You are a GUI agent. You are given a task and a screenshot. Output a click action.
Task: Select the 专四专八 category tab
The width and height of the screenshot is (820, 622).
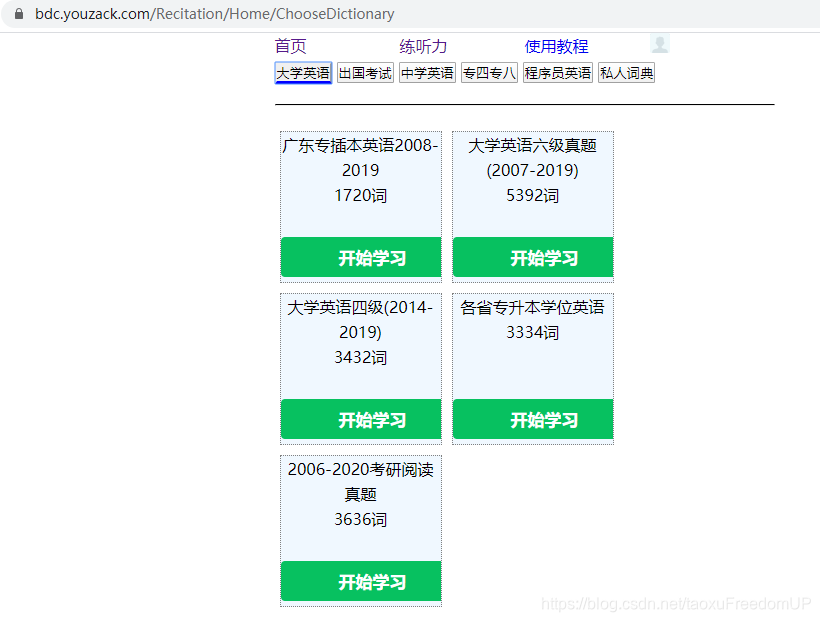coord(489,73)
